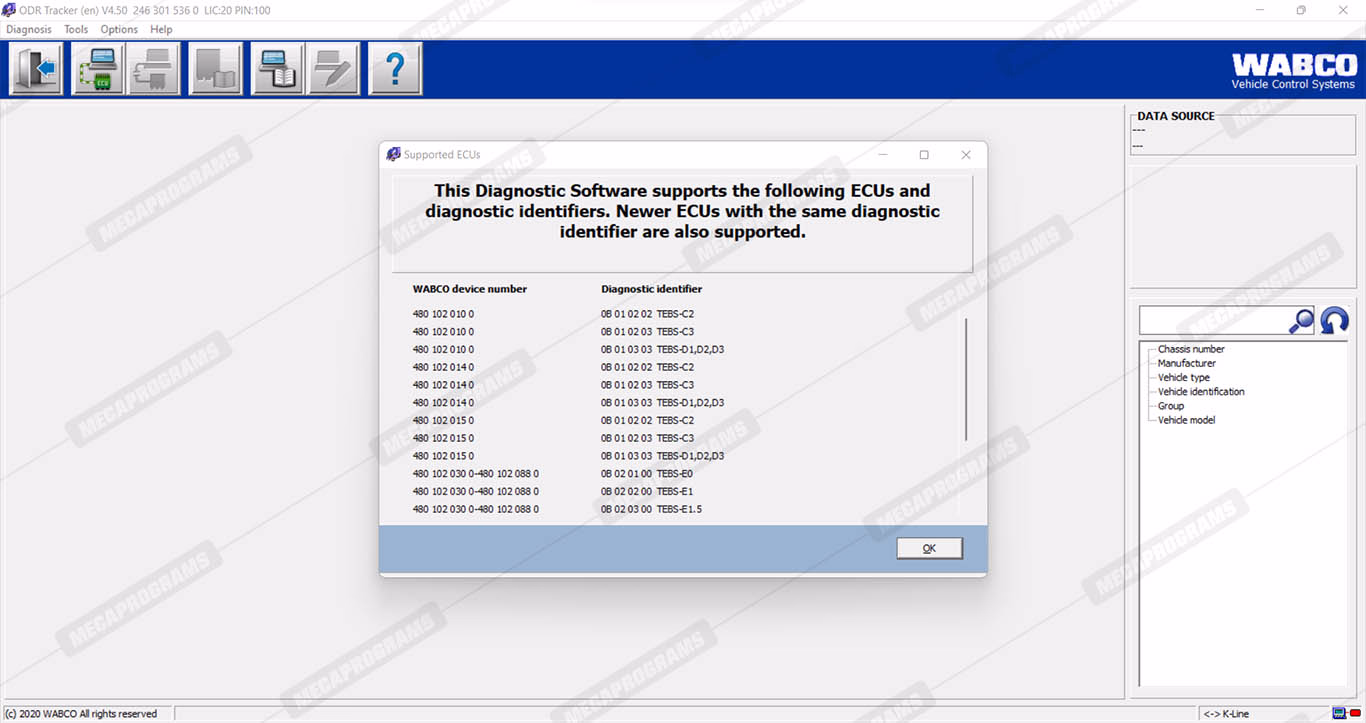The width and height of the screenshot is (1366, 723).
Task: Click the blue reset arrow icon
Action: click(1334, 321)
